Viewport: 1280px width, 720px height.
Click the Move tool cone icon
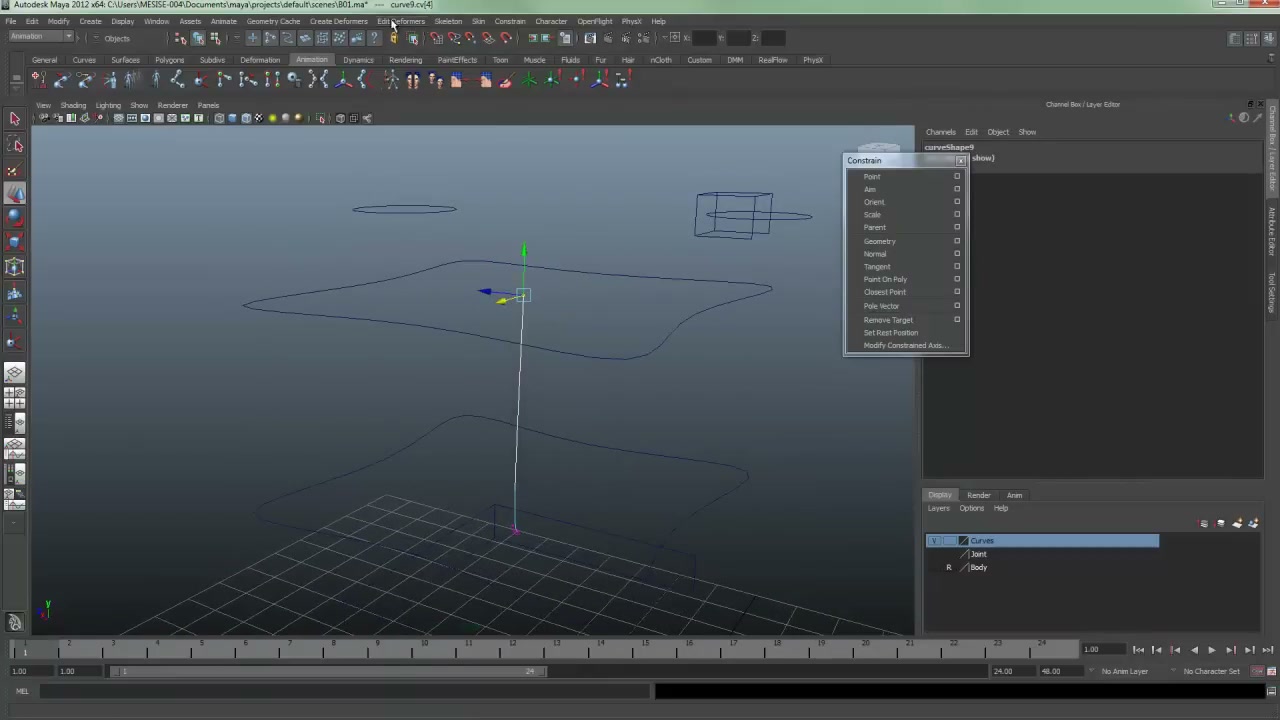(x=15, y=194)
